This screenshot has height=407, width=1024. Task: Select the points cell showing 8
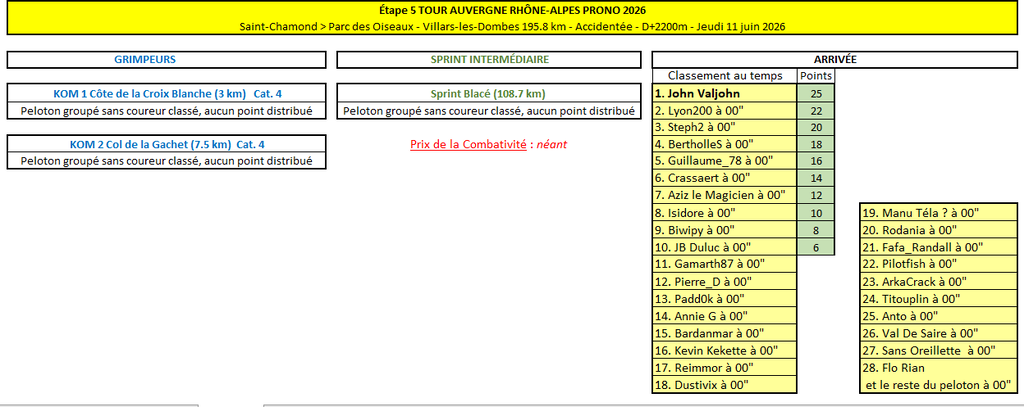816,230
